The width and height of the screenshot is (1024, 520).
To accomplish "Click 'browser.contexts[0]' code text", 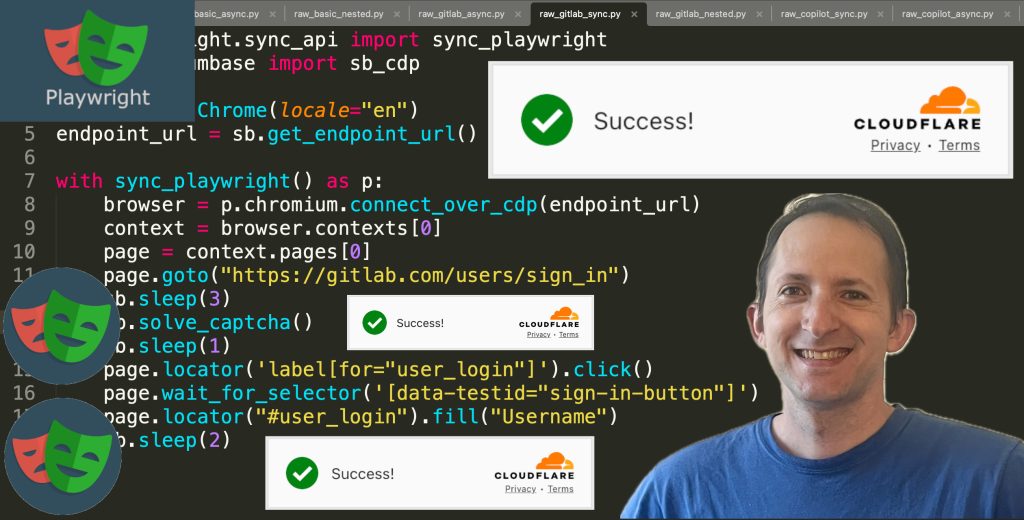I will tap(331, 228).
